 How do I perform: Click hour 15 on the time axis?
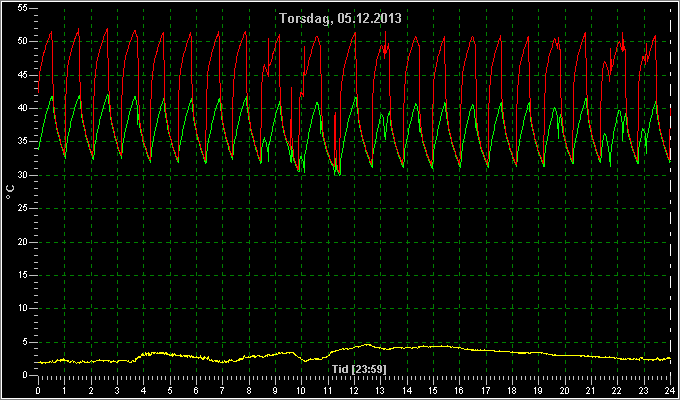(x=433, y=391)
